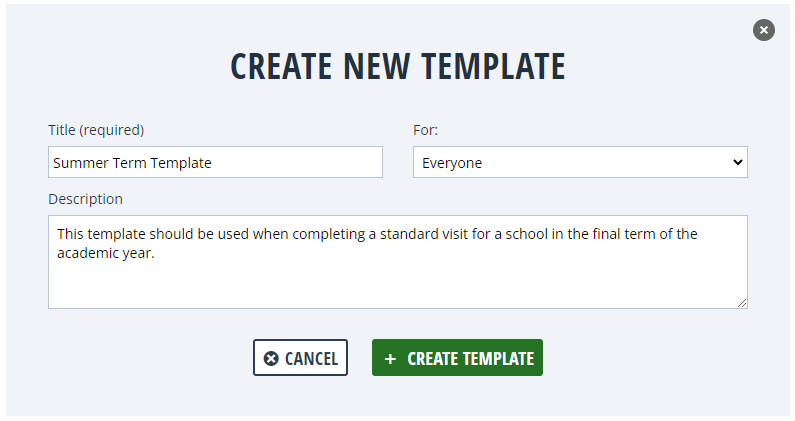Click the resize grip of Description box
The width and height of the screenshot is (795, 421).
click(742, 303)
